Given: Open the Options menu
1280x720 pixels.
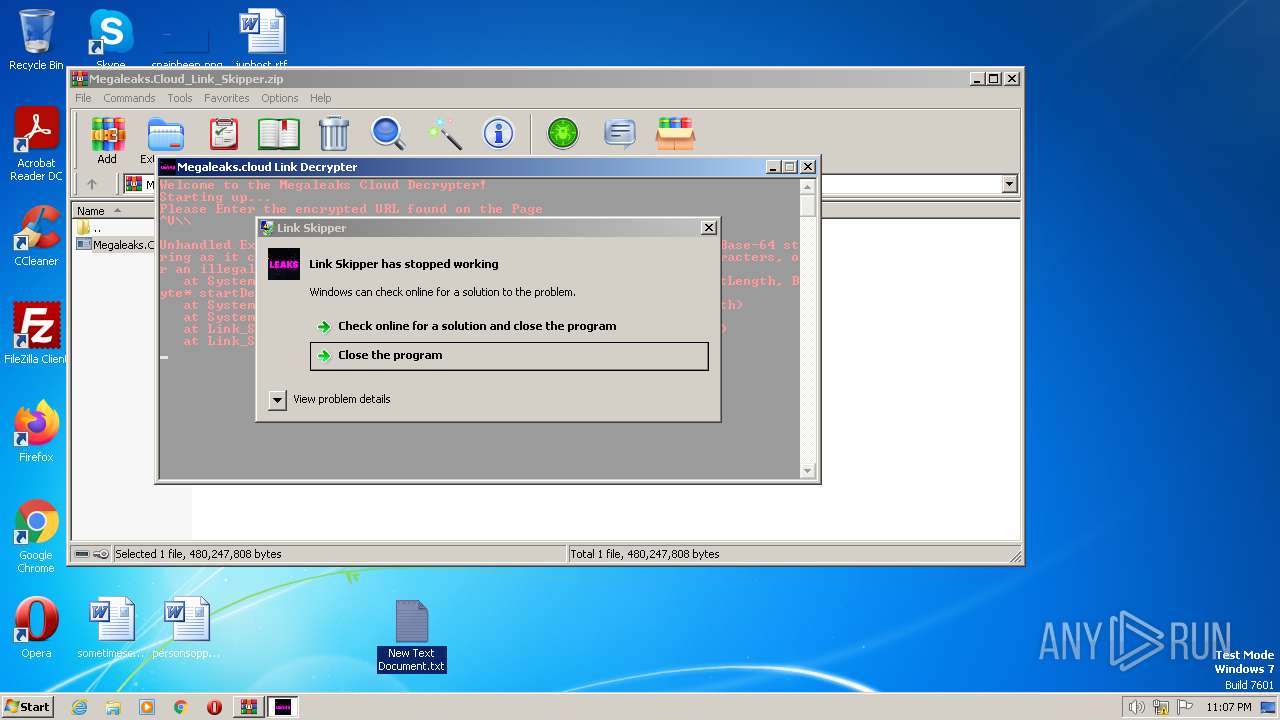Looking at the screenshot, I should click(x=280, y=98).
